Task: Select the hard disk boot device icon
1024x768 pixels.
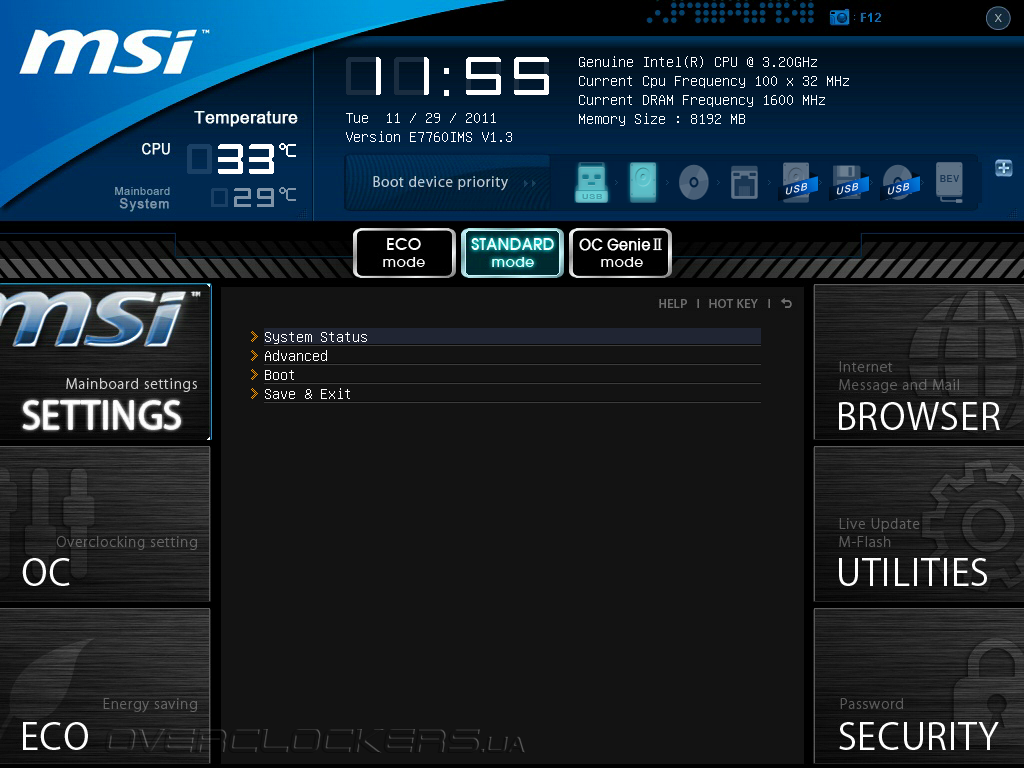Action: coord(643,182)
